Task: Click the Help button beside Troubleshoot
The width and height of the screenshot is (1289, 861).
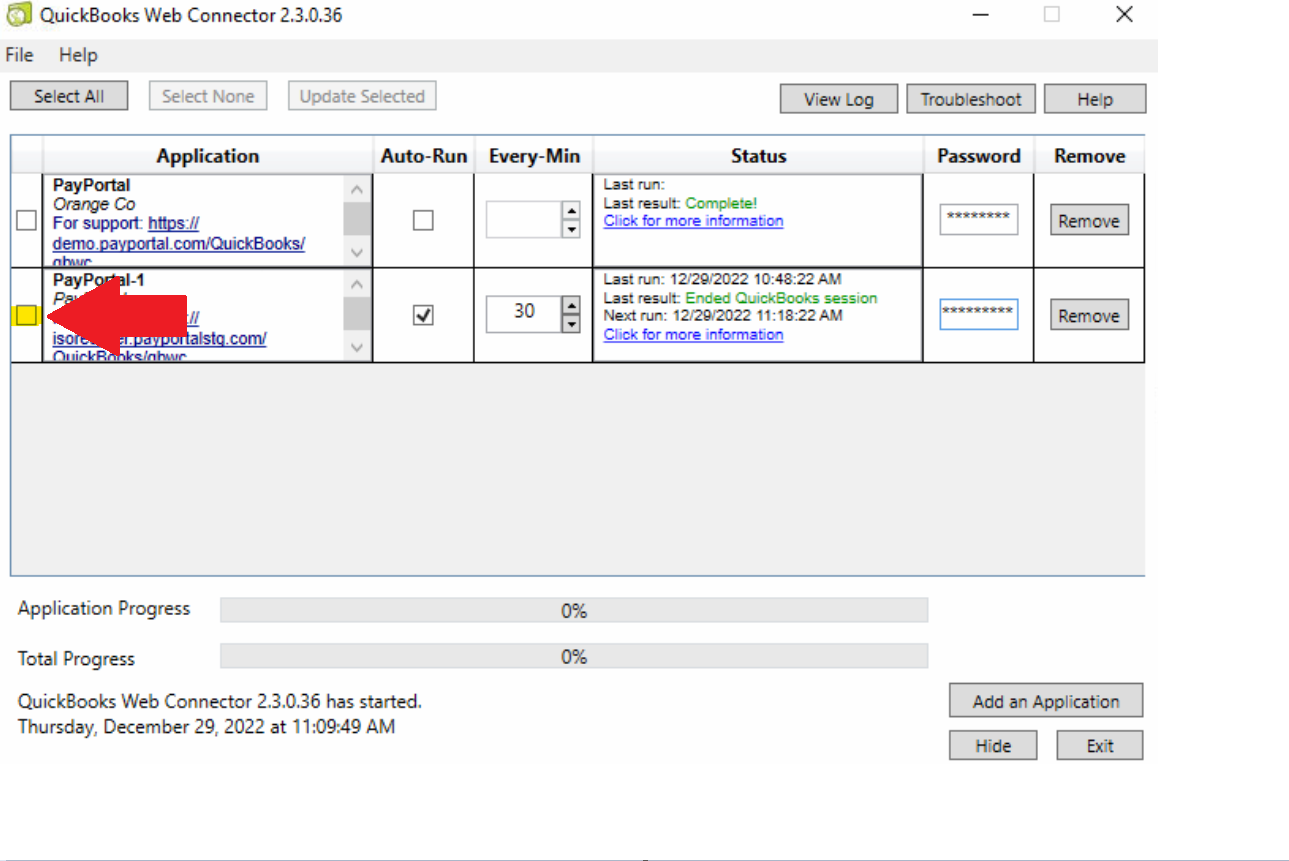Action: (1095, 99)
